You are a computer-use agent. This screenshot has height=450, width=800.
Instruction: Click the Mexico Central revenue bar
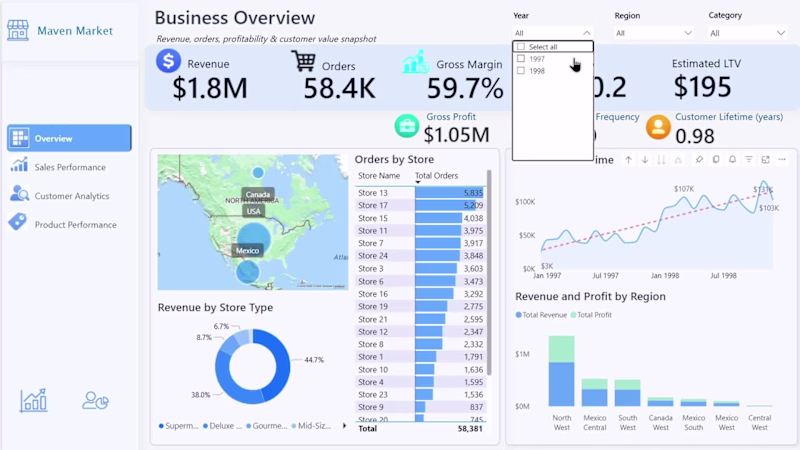pos(594,397)
